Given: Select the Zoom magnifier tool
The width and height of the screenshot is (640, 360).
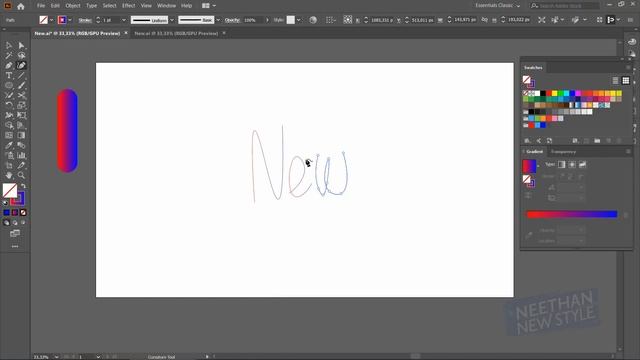Looking at the screenshot, I should coord(21,175).
